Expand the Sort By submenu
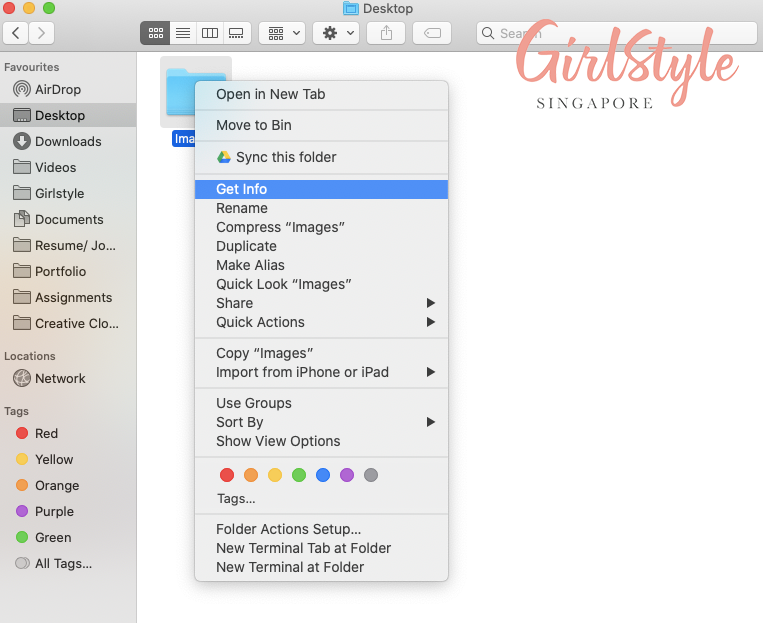 (321, 422)
